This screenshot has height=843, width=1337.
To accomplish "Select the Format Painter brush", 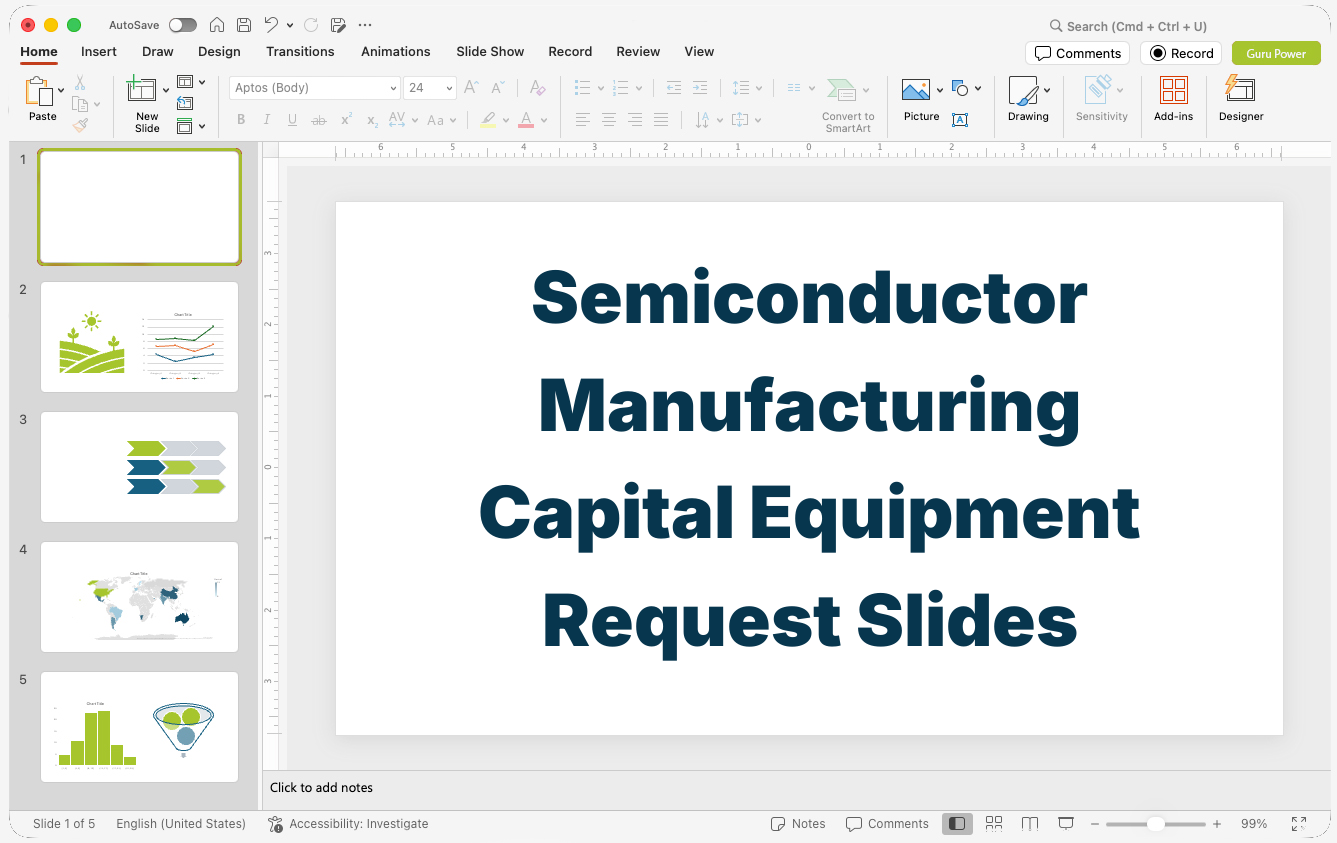I will coord(80,125).
